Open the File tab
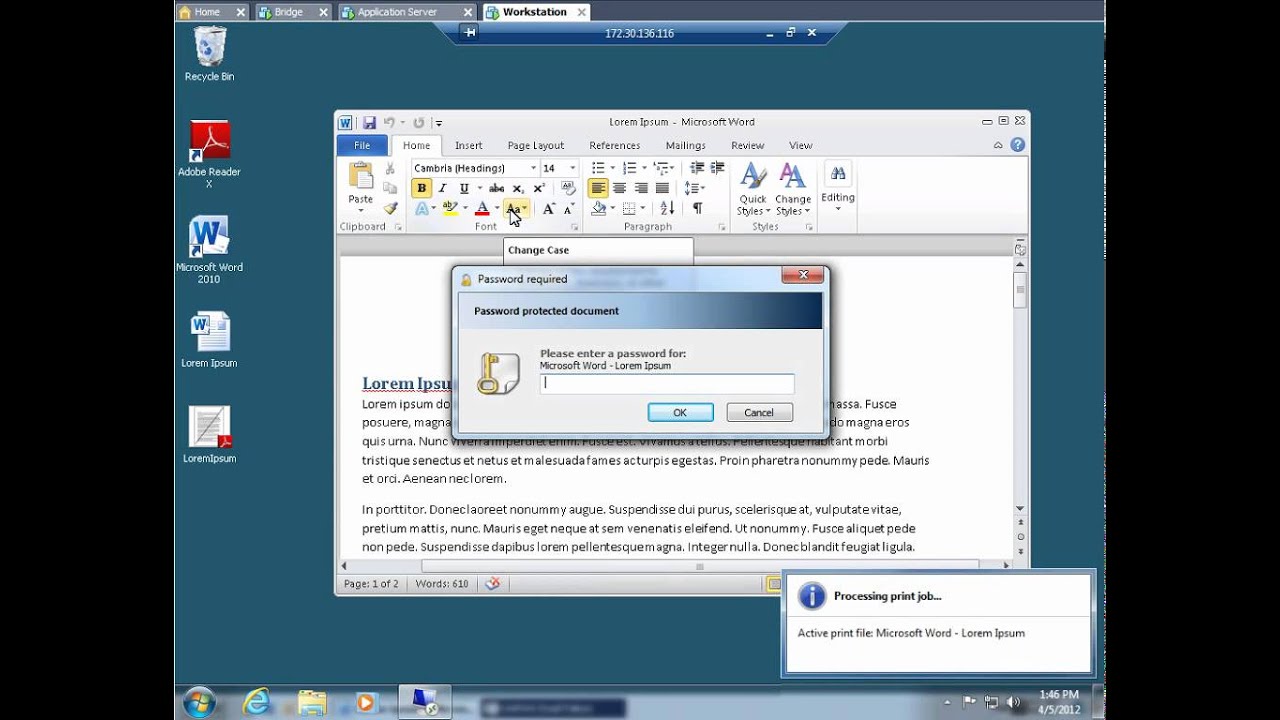This screenshot has width=1280, height=720. (362, 145)
